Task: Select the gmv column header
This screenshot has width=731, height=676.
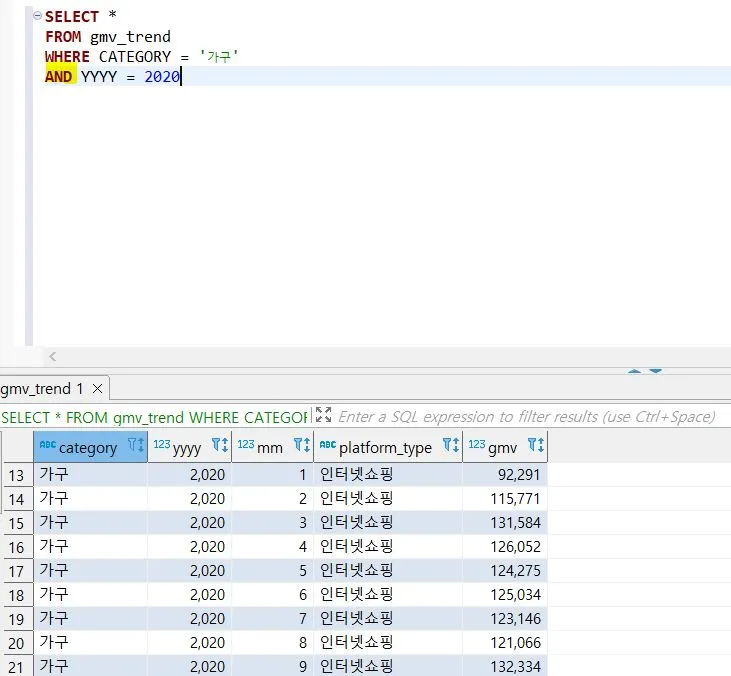Action: pyautogui.click(x=505, y=447)
